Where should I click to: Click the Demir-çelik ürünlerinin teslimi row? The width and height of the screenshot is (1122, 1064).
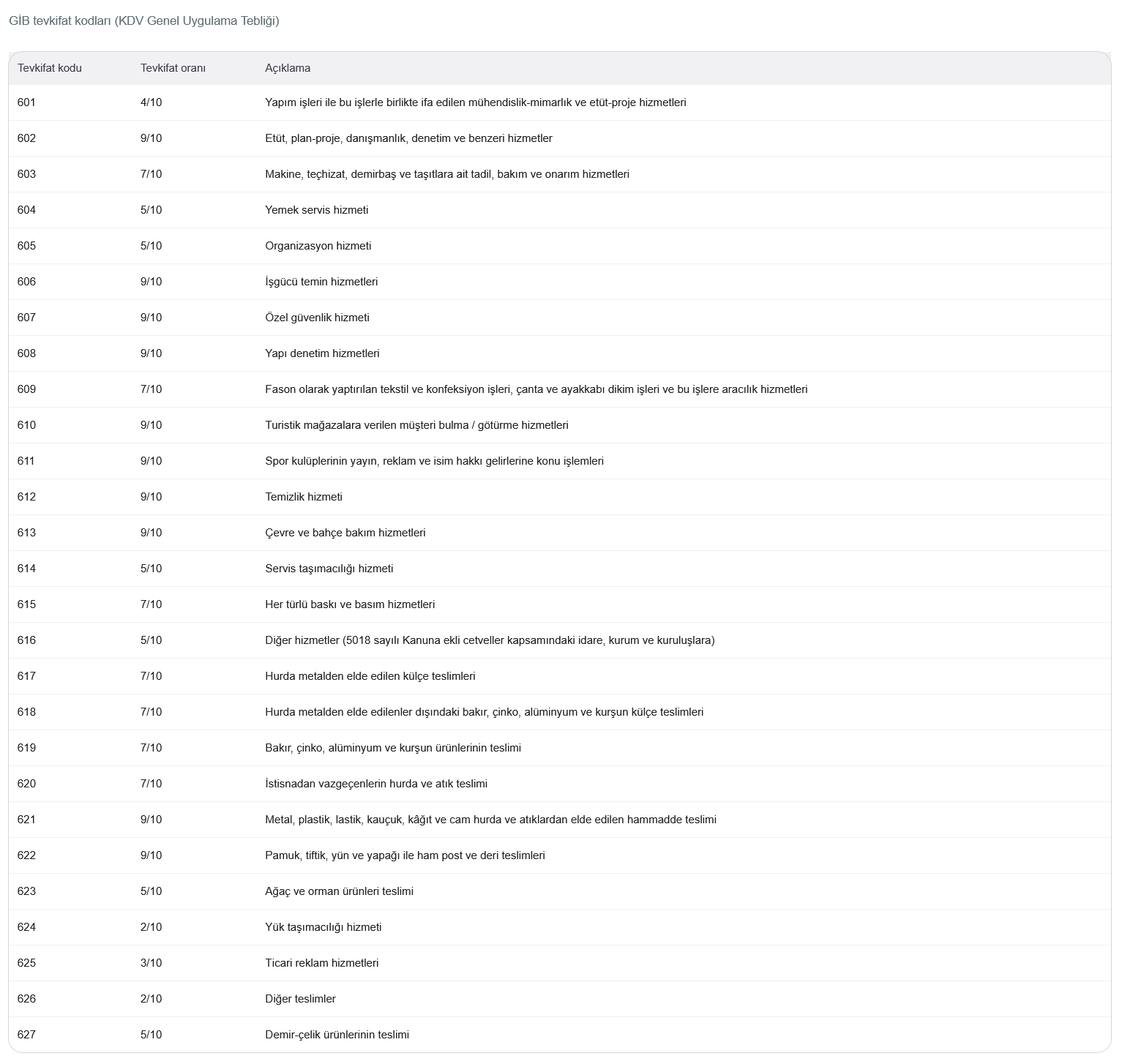click(560, 1035)
